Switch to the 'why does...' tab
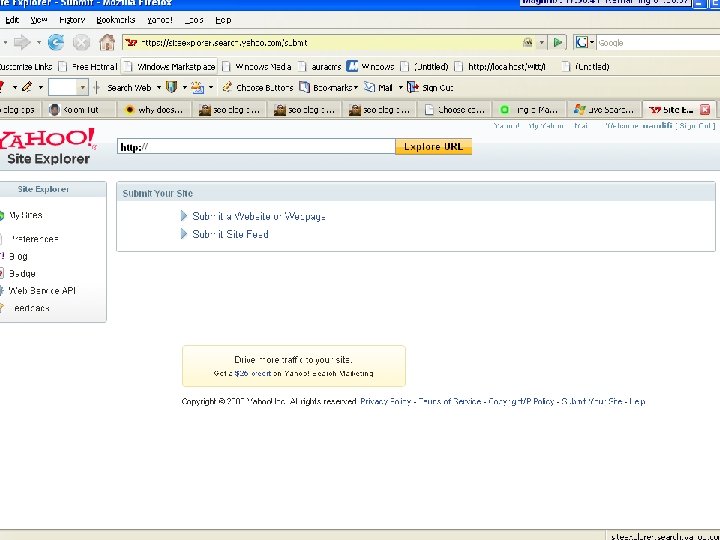 pos(154,109)
